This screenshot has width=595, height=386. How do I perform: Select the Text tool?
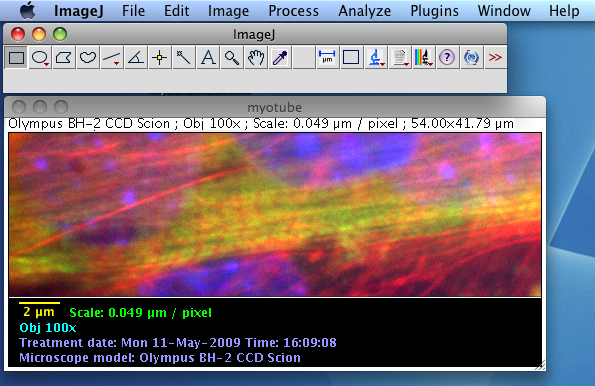(208, 58)
